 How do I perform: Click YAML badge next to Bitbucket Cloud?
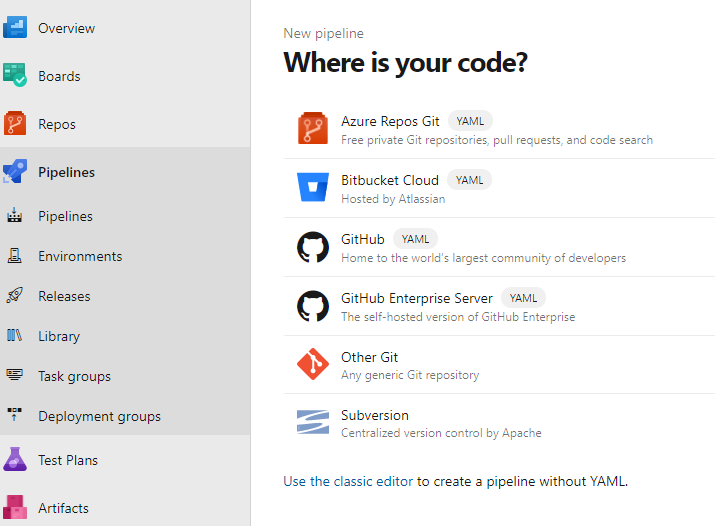point(469,180)
